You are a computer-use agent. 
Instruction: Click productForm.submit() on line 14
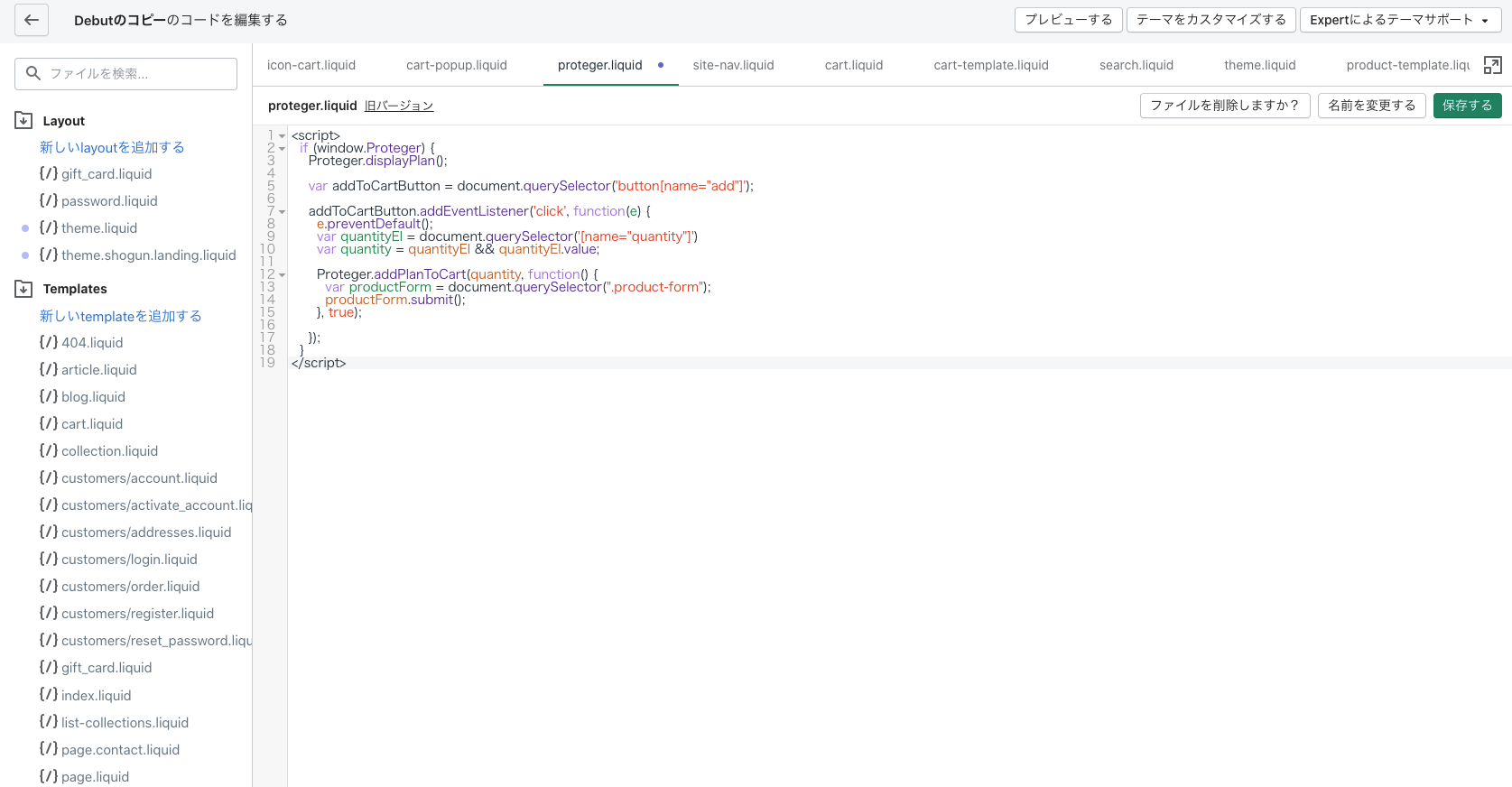click(x=395, y=300)
